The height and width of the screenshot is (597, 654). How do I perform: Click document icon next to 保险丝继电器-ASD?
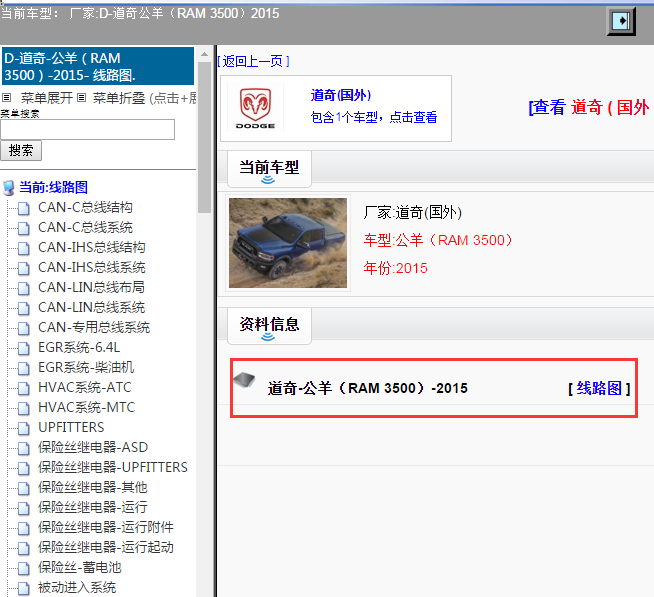(24, 448)
